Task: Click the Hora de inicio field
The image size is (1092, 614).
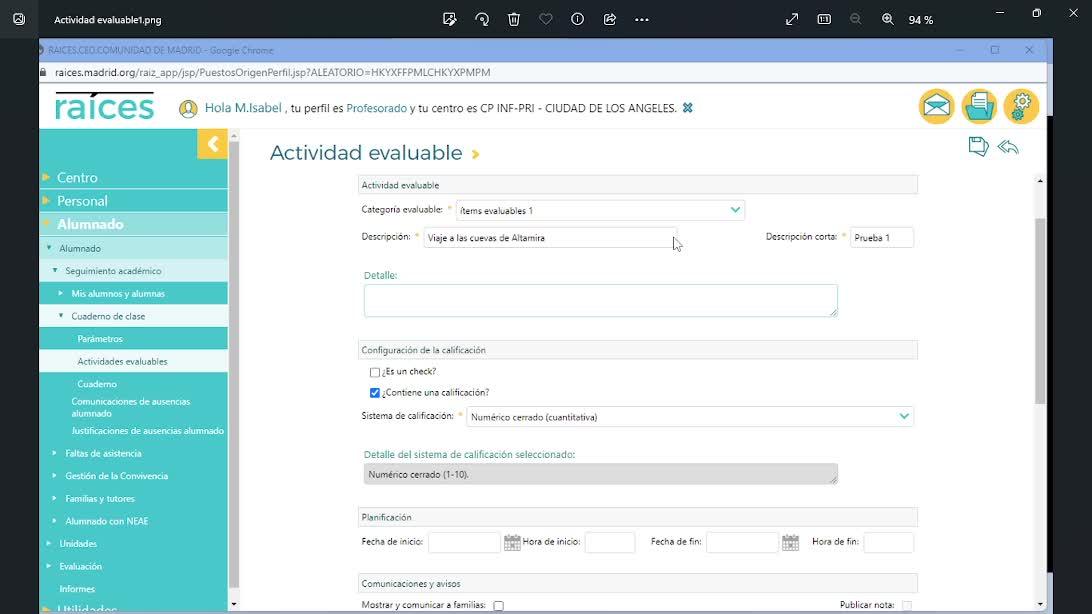Action: point(610,542)
